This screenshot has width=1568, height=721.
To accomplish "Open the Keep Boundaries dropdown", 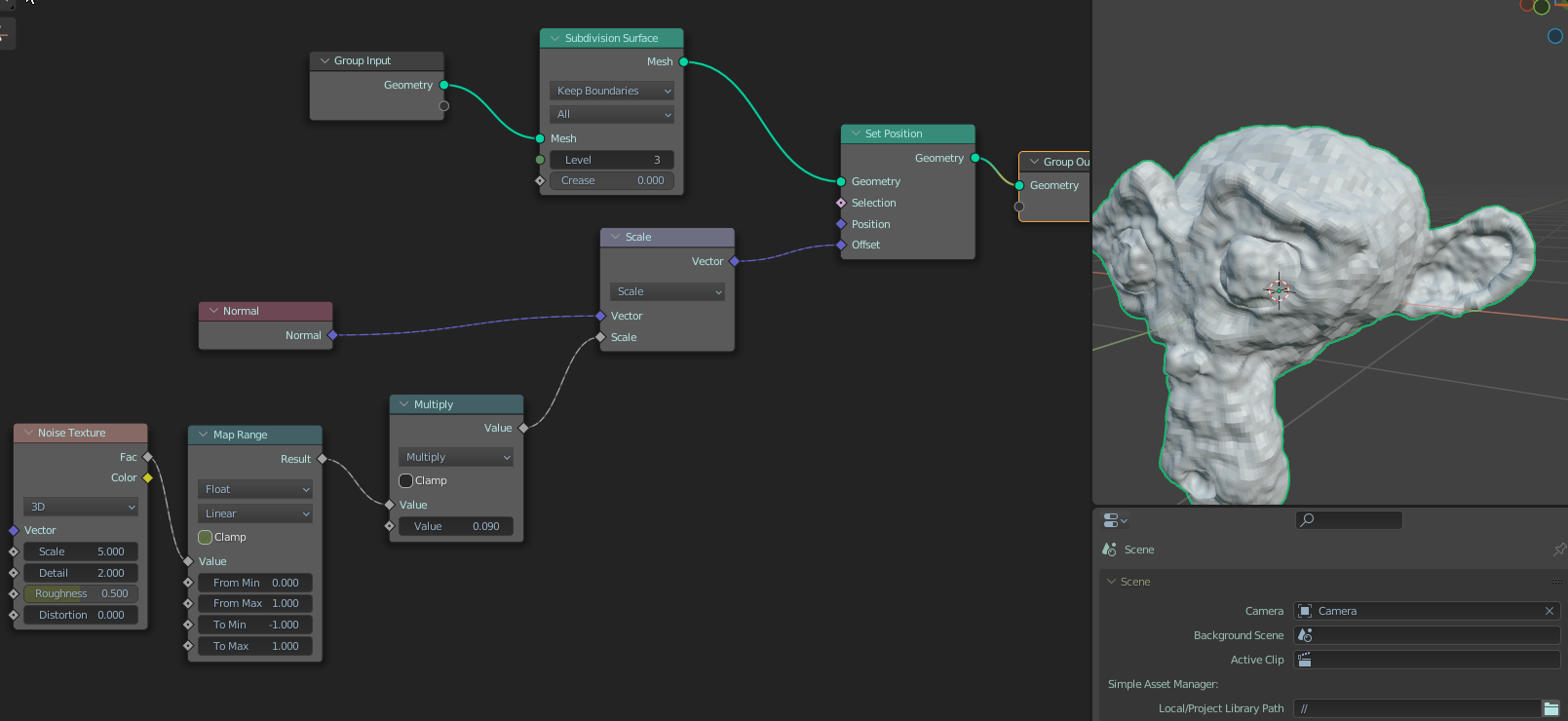I will [x=612, y=91].
